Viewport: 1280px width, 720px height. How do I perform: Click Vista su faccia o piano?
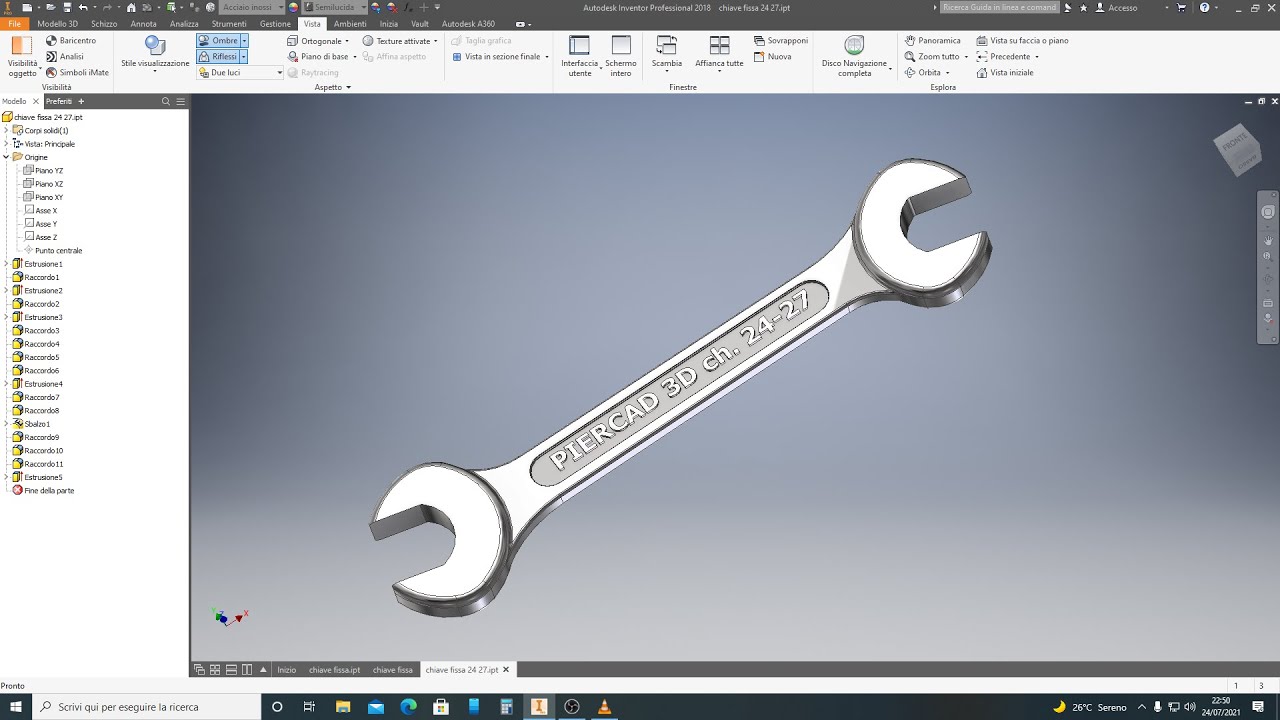[x=1022, y=41]
